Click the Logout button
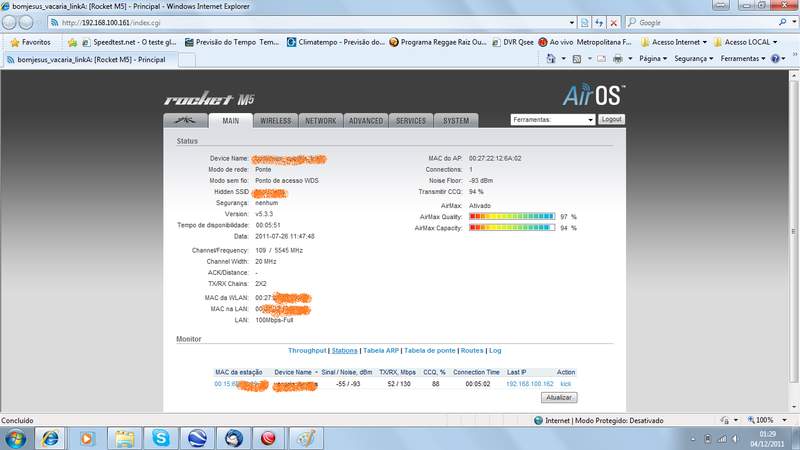This screenshot has height=450, width=800. (611, 119)
